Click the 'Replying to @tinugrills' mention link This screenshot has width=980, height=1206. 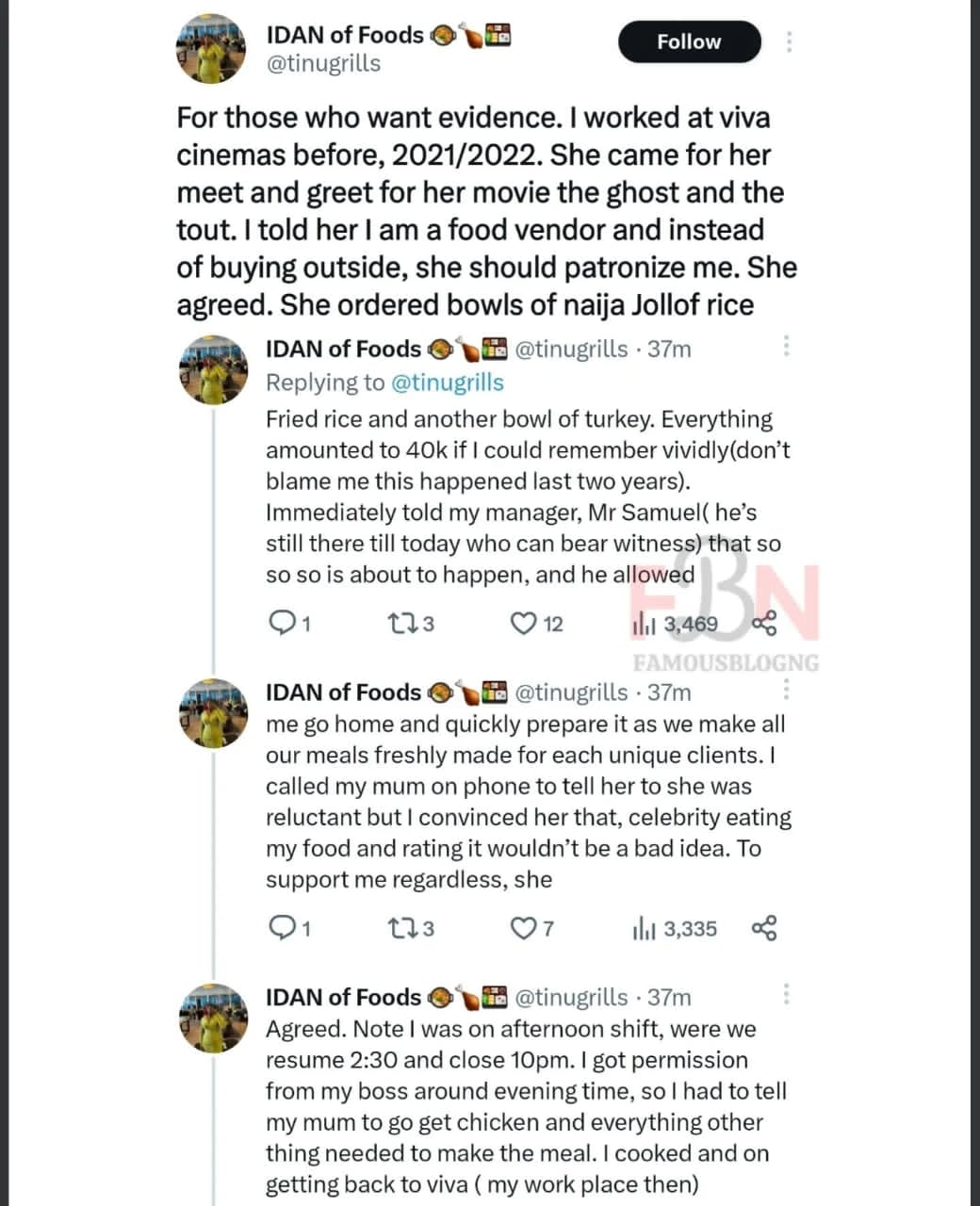point(447,383)
